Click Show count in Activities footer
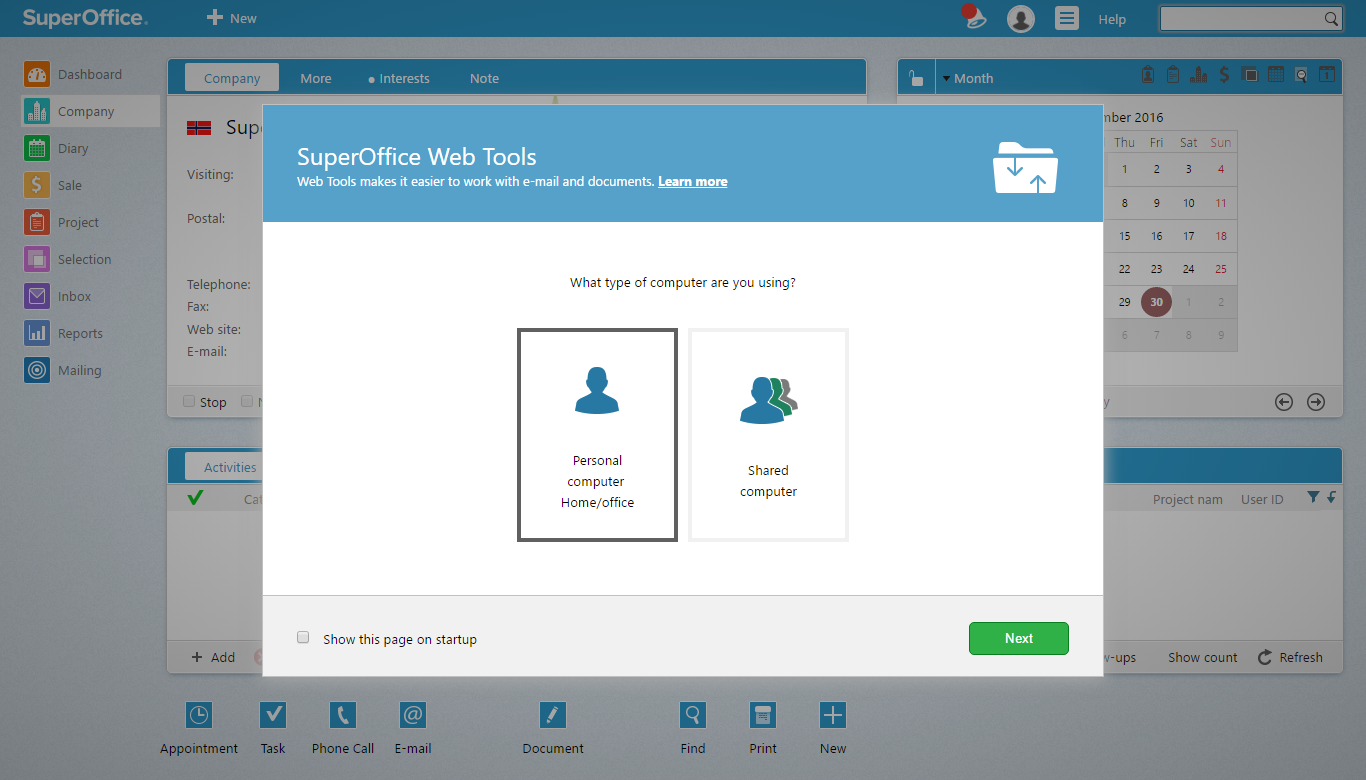The width and height of the screenshot is (1366, 780). [1203, 657]
